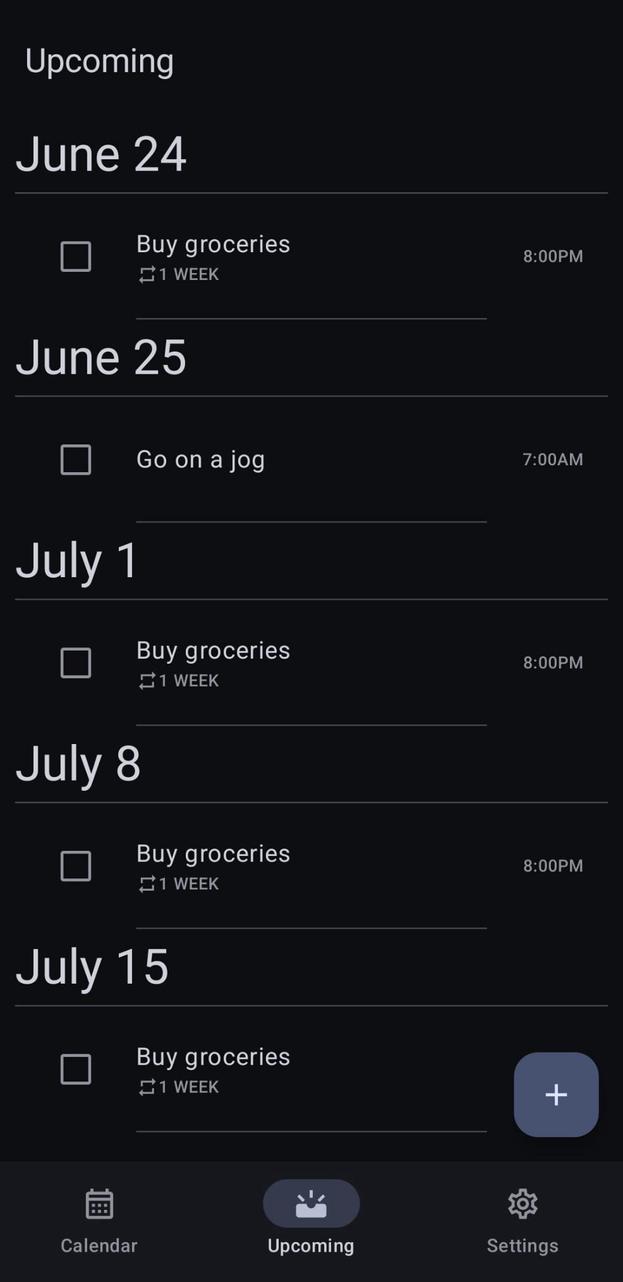Viewport: 623px width, 1282px height.
Task: Check off Go on a jog task
Action: [x=76, y=460]
